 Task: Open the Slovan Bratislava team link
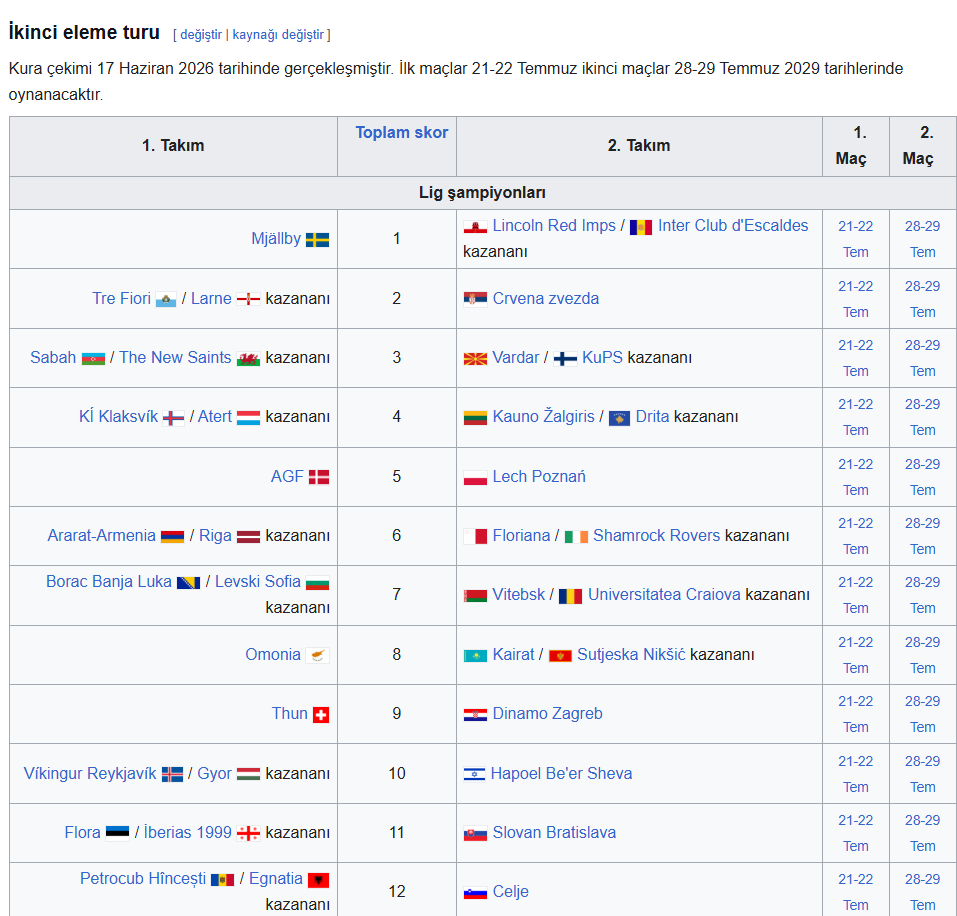(554, 833)
